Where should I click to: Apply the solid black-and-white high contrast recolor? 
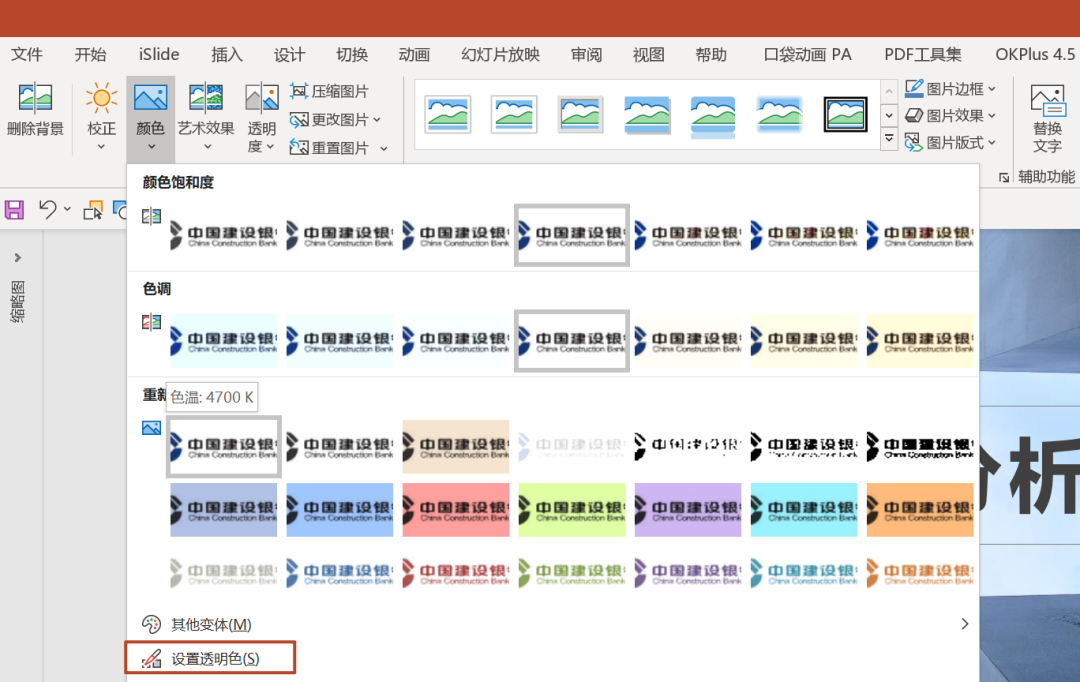point(920,446)
